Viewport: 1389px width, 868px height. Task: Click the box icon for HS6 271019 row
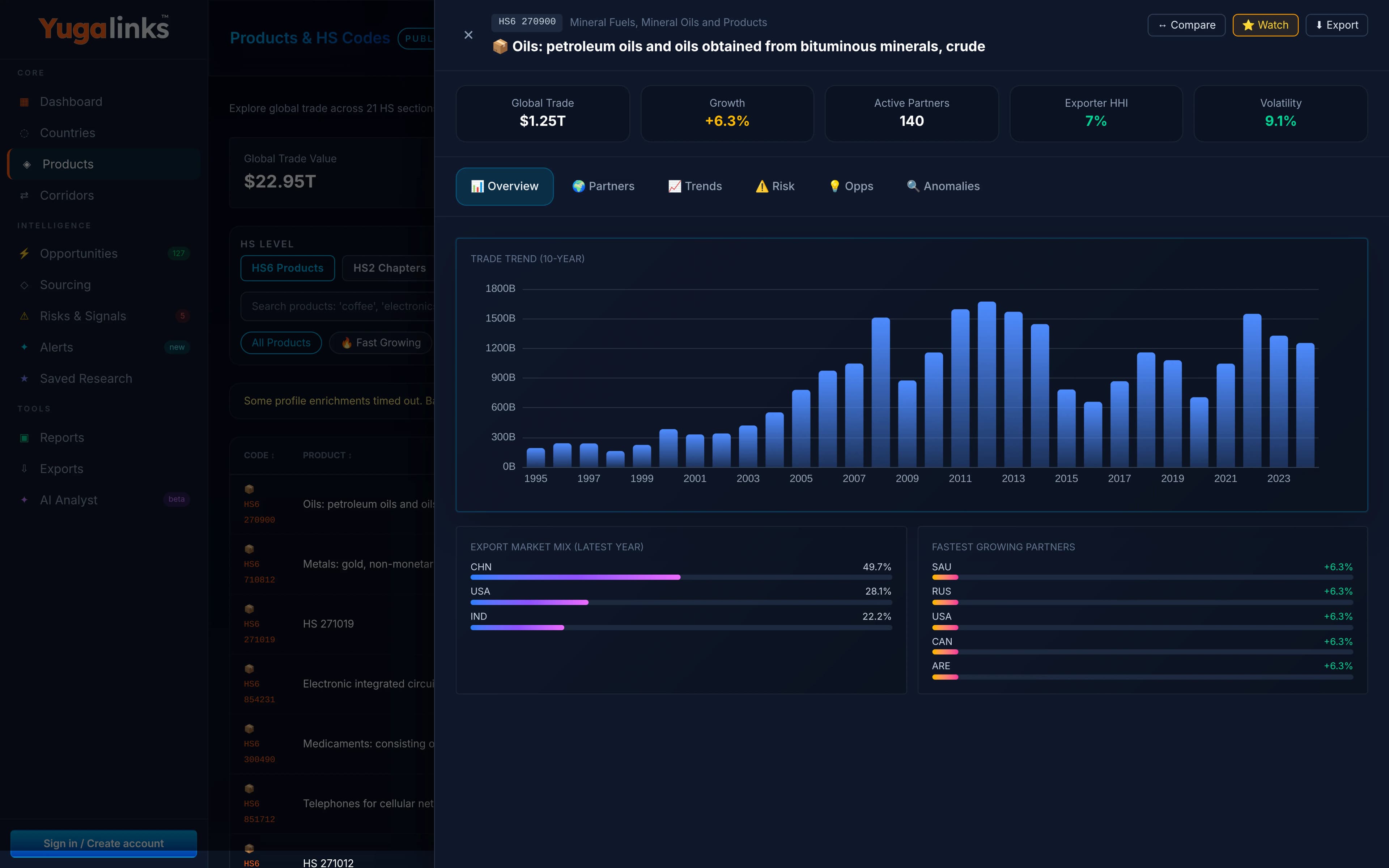coord(249,609)
